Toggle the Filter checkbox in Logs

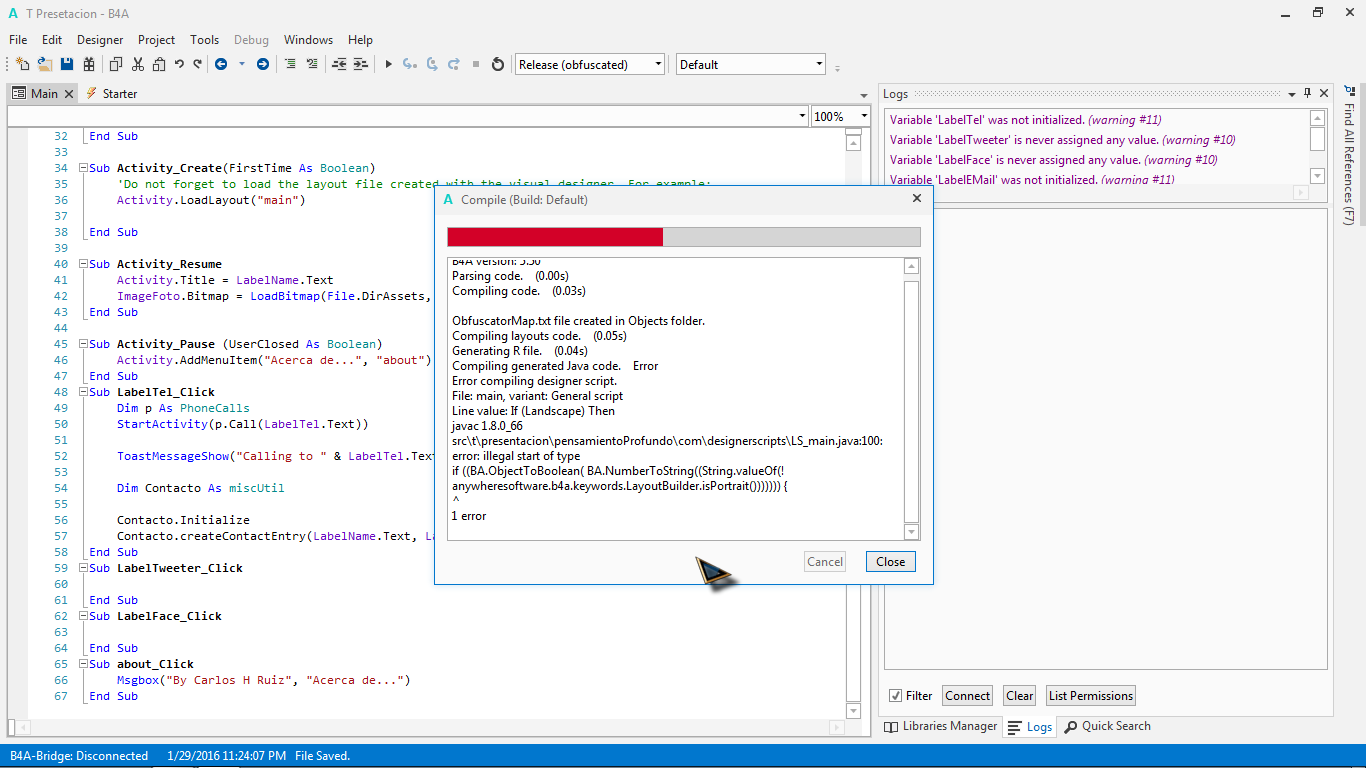895,696
